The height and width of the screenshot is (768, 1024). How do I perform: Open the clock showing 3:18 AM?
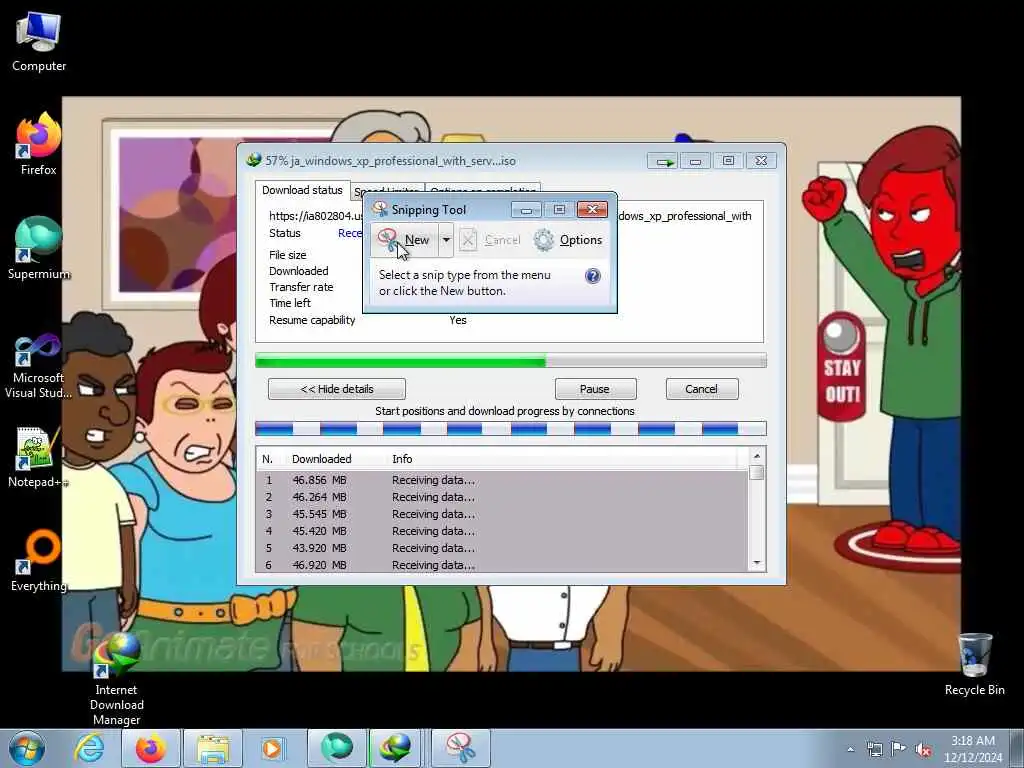point(973,749)
